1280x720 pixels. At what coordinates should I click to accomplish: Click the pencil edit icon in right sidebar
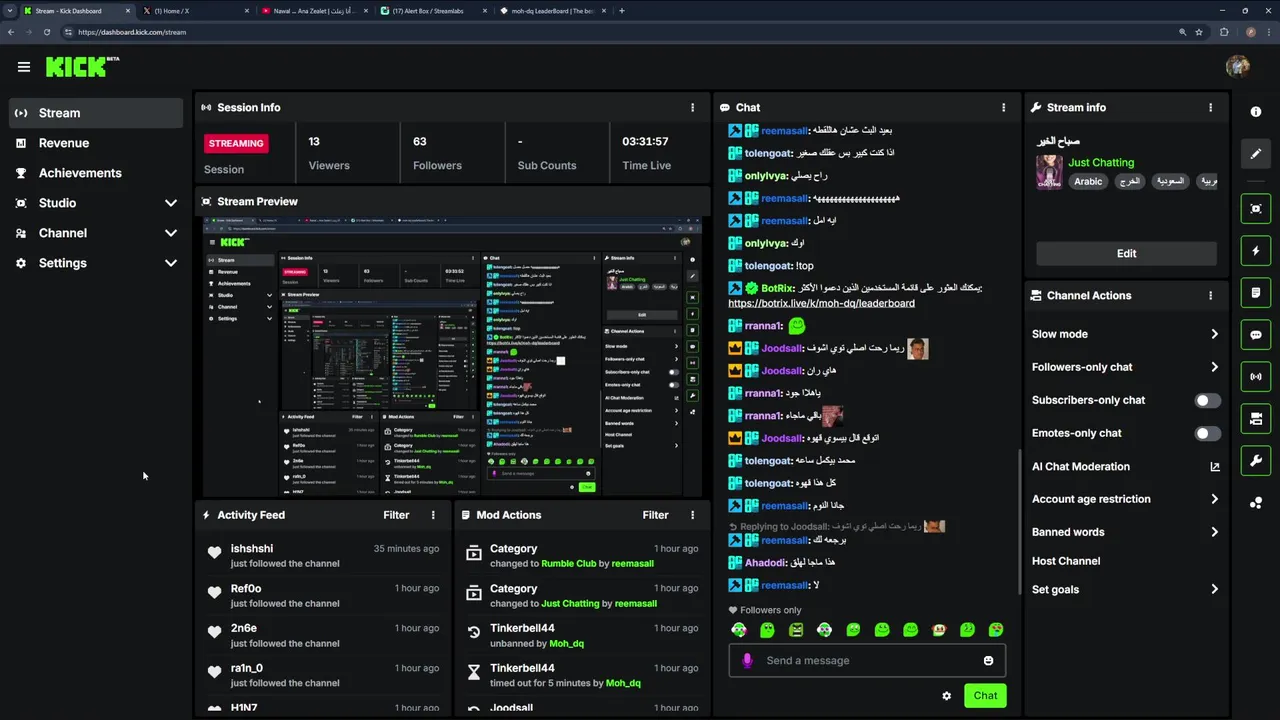1256,154
